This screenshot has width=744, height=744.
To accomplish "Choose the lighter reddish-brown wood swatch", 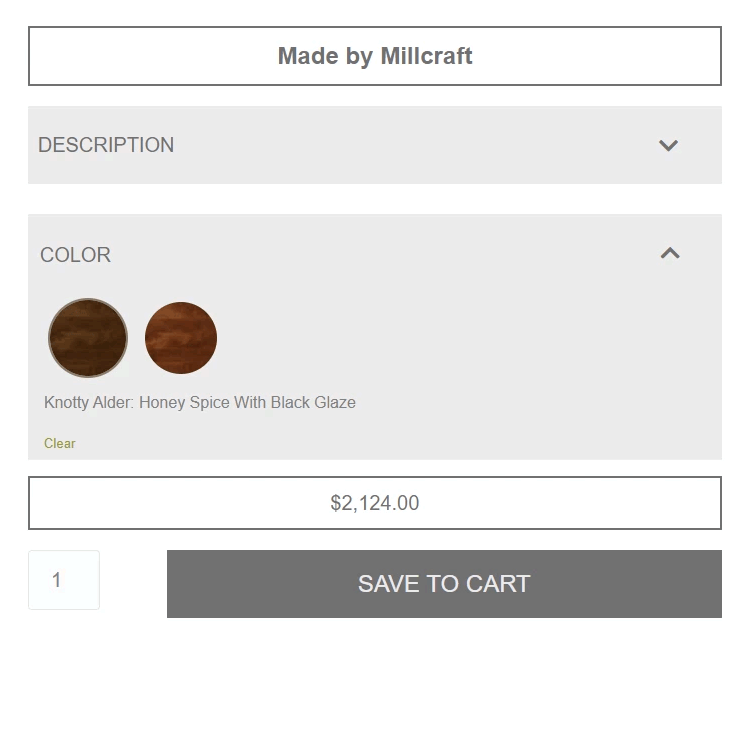I will tap(181, 338).
